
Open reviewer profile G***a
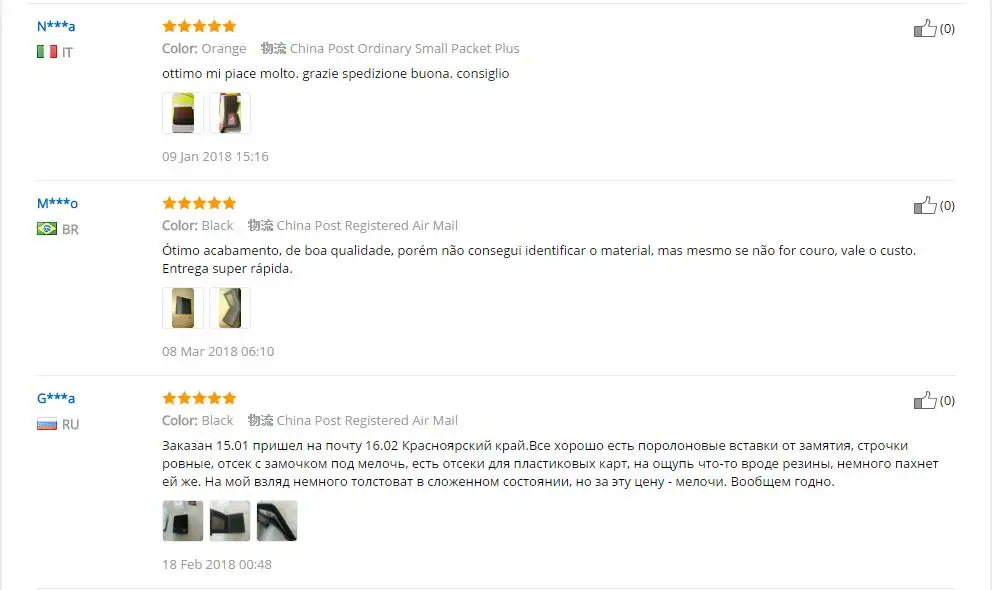tap(56, 398)
